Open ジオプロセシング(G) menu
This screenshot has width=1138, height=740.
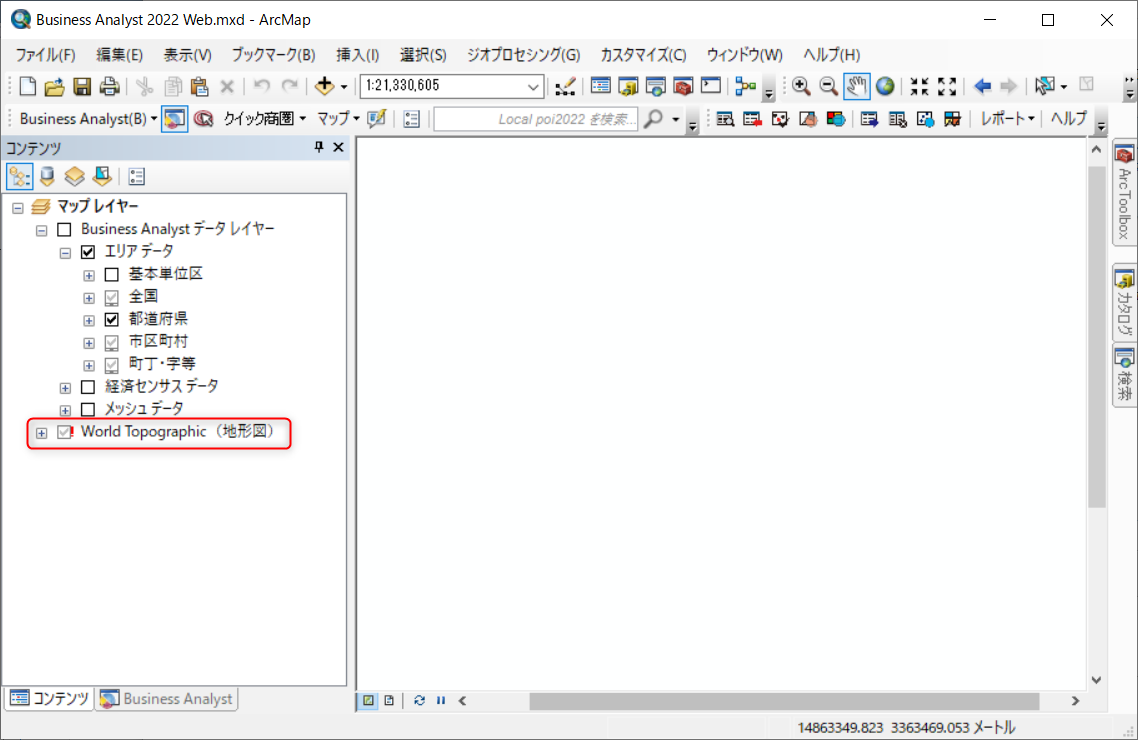click(x=523, y=55)
